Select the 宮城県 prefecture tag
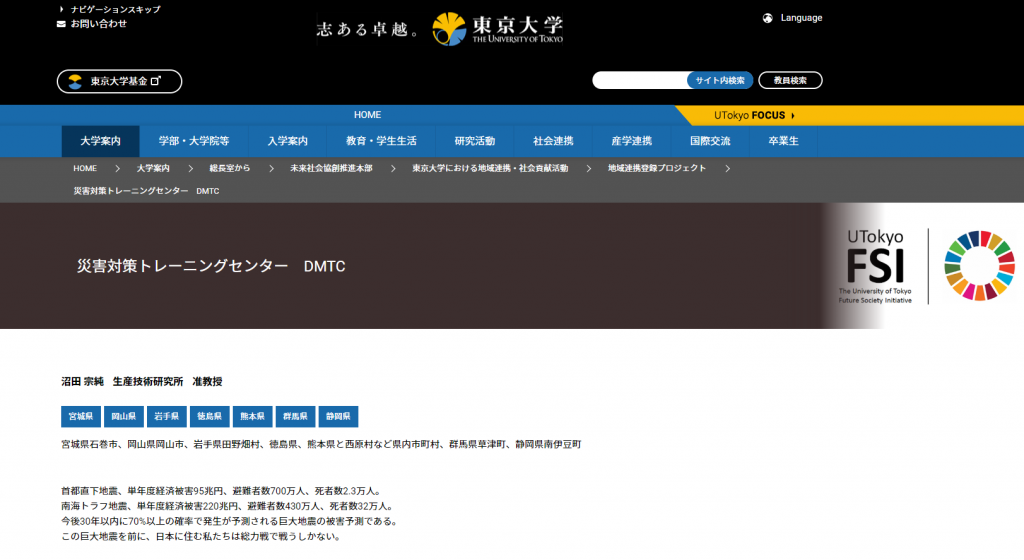This screenshot has height=560, width=1024. 79,416
